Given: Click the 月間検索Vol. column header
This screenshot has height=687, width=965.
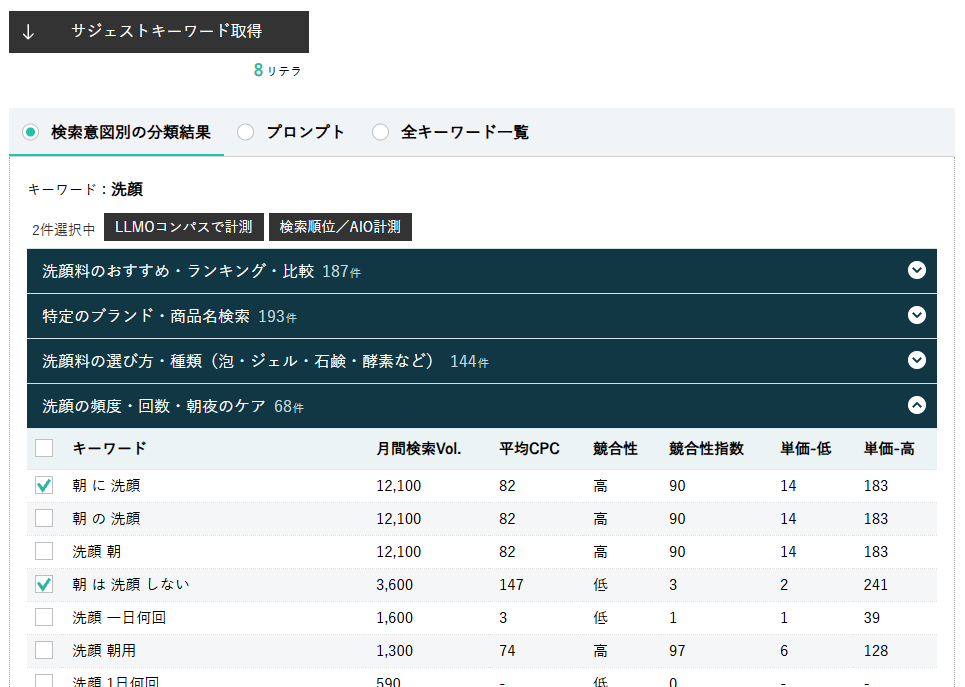Looking at the screenshot, I should tap(418, 449).
